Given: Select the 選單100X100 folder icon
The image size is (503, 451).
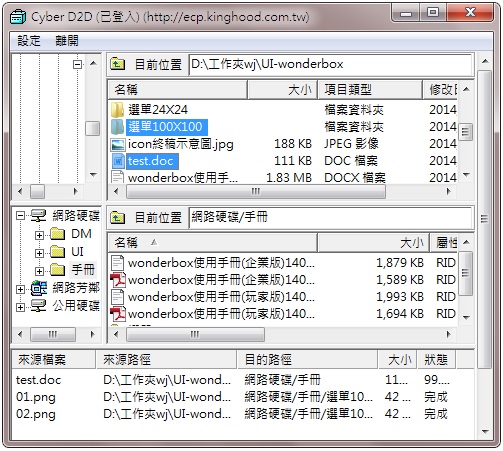Looking at the screenshot, I should 118,127.
